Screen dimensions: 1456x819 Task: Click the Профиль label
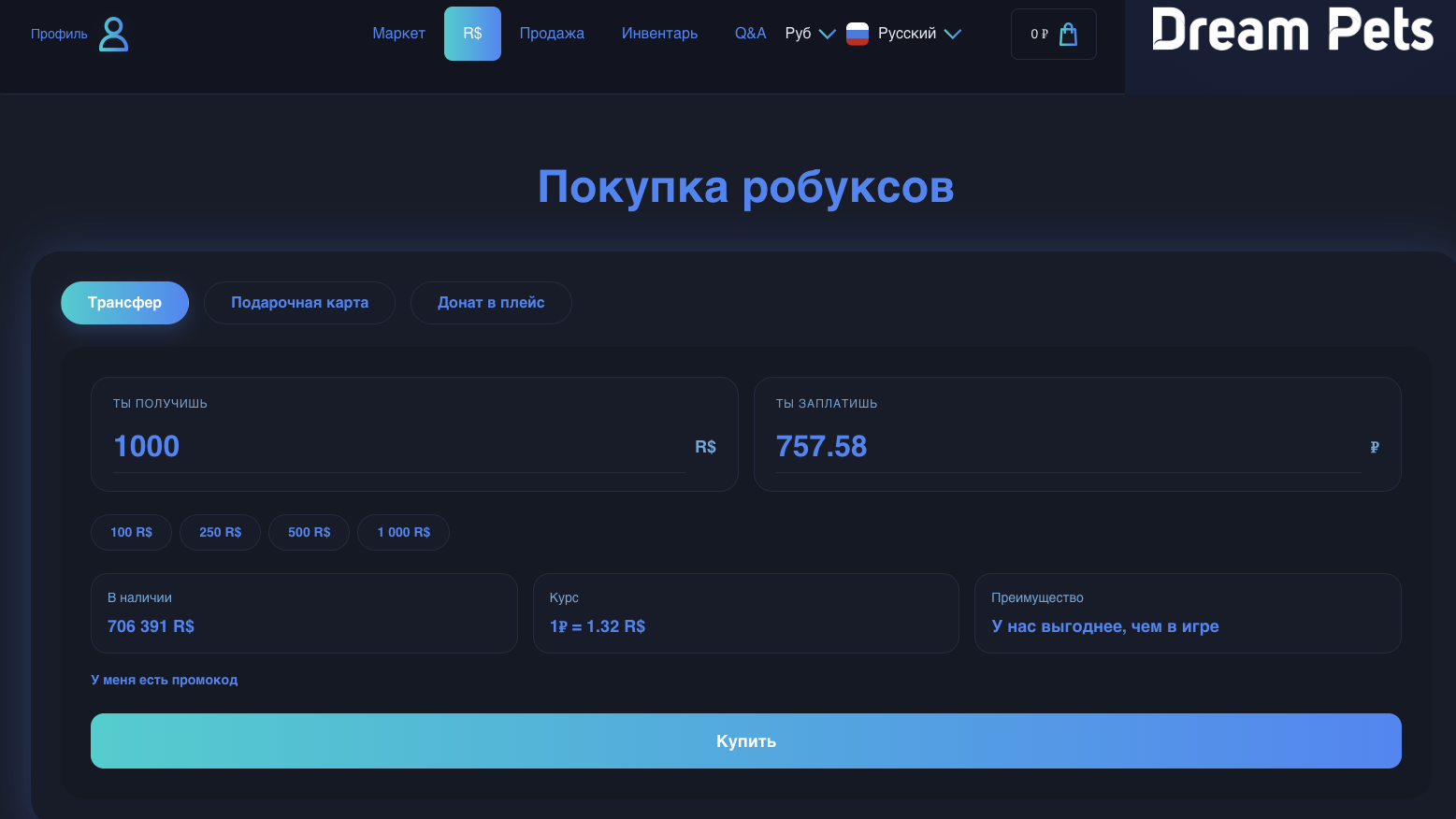coord(59,34)
